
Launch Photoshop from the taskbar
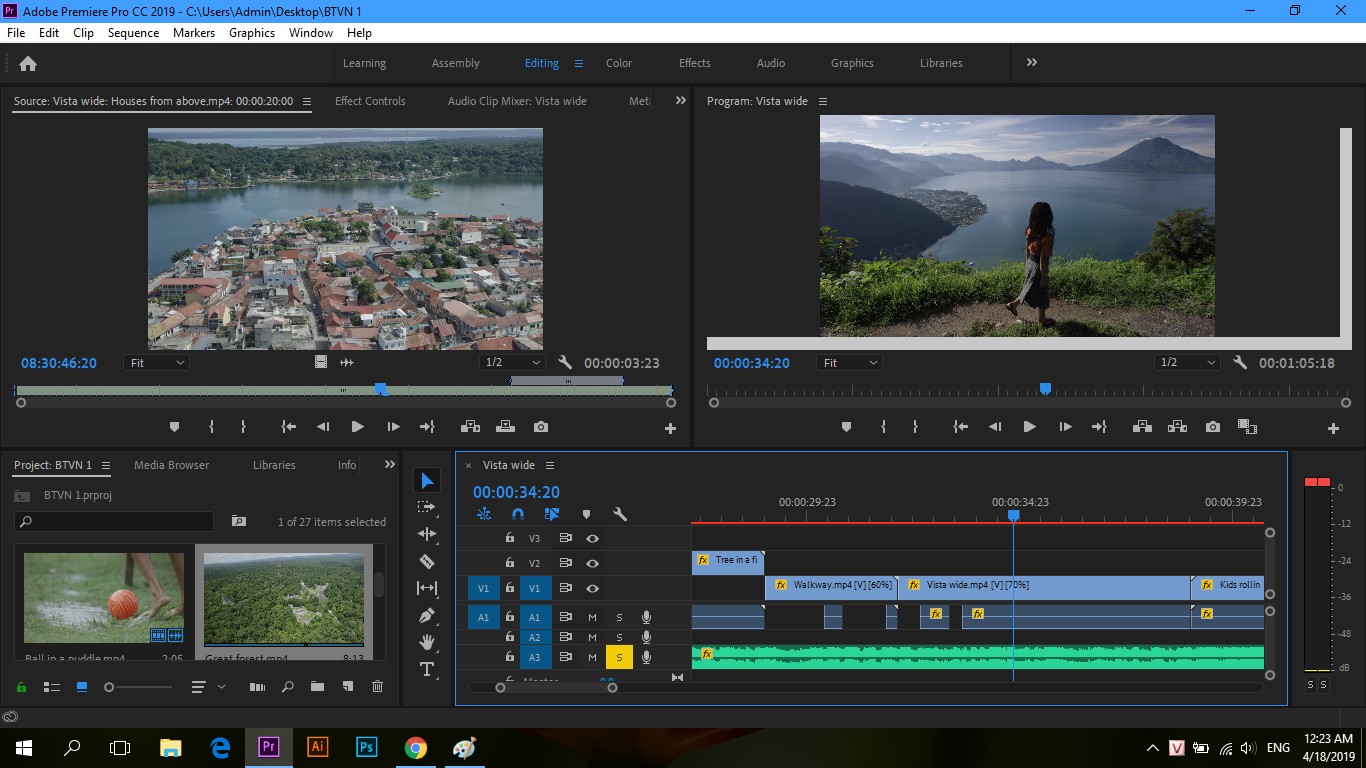(x=366, y=747)
